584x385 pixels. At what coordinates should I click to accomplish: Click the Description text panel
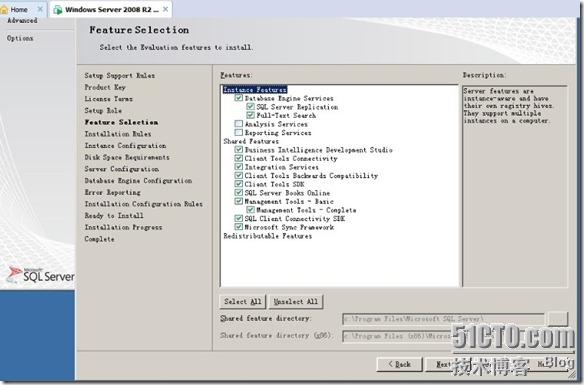pos(515,186)
